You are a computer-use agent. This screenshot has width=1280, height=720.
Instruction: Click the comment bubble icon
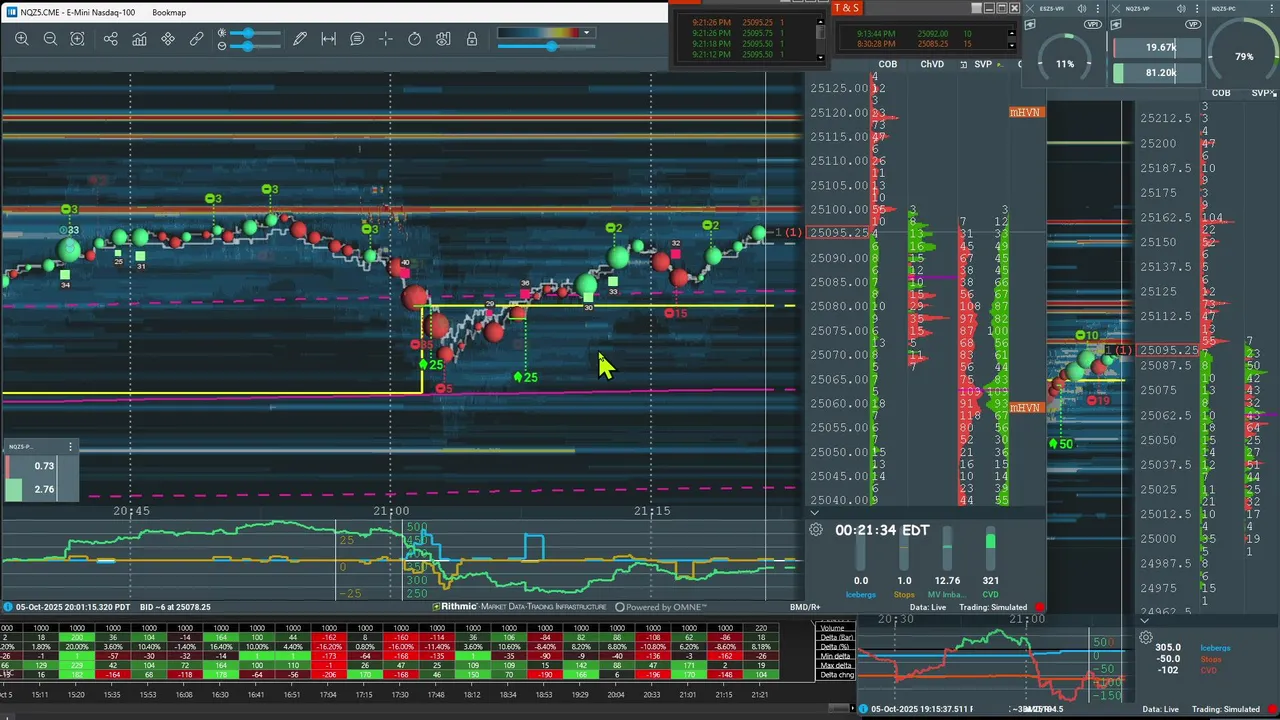tap(357, 39)
